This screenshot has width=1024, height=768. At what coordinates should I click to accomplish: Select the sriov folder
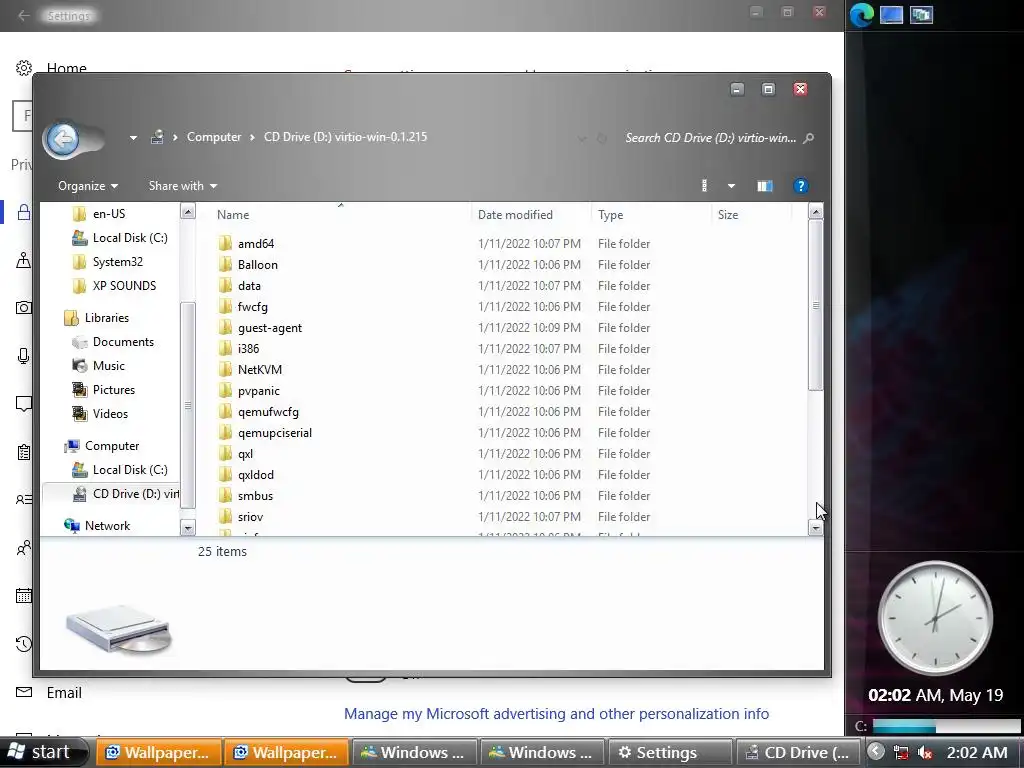250,517
